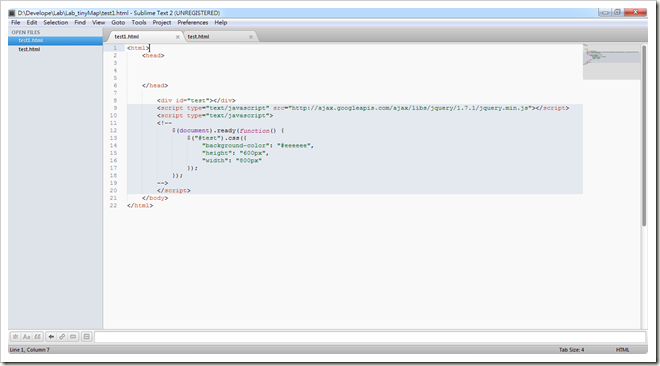The height and width of the screenshot is (366, 660).
Task: Select test1.html in Open Files sidebar
Action: tap(55, 40)
